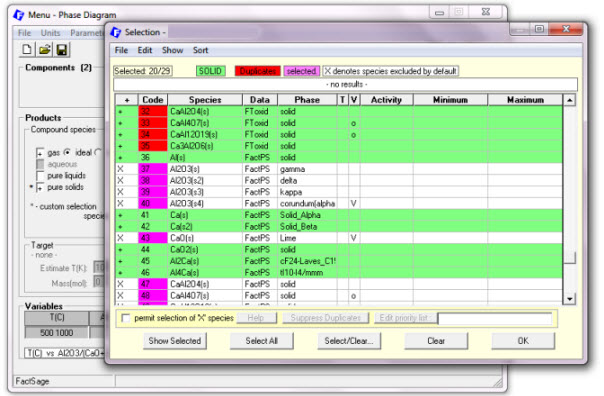This screenshot has height=396, width=604.
Task: Click scroll up arrow of species list
Action: (569, 100)
